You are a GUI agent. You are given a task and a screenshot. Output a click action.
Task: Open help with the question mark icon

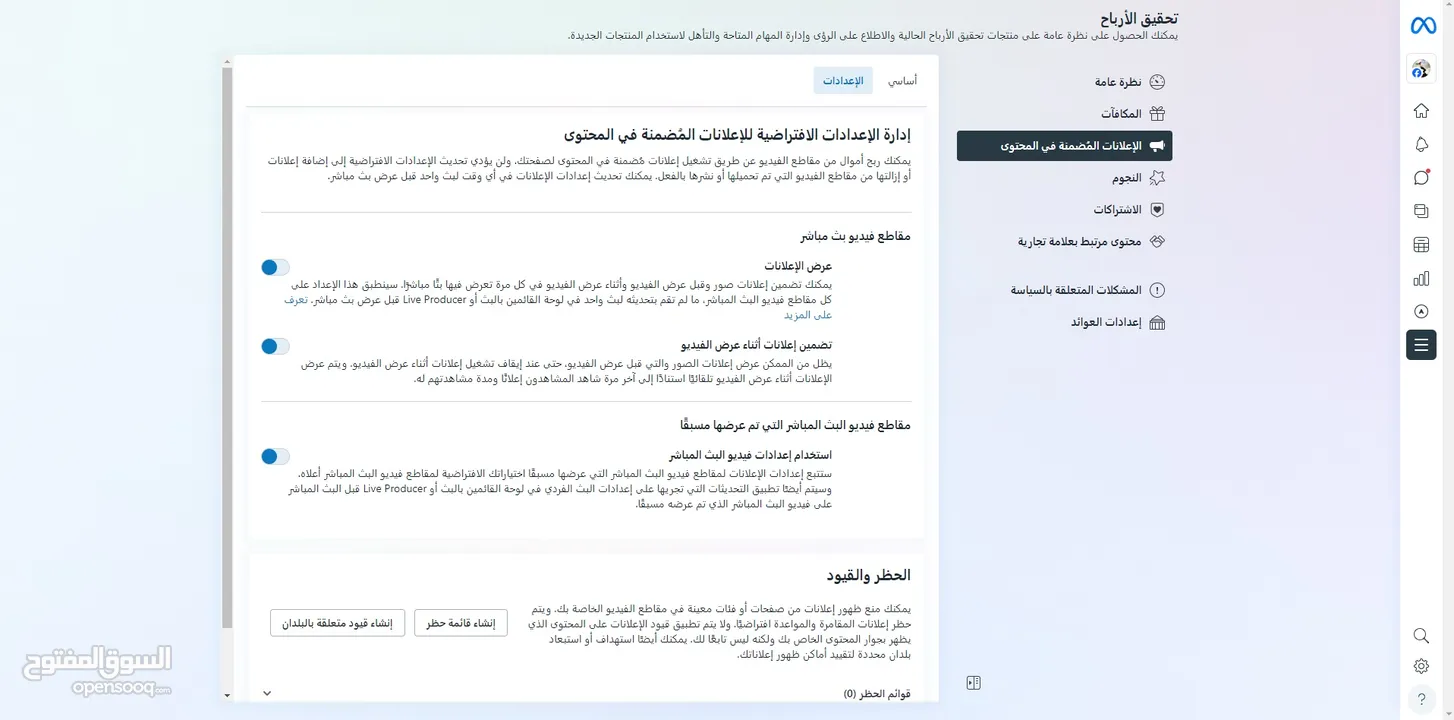[1421, 699]
